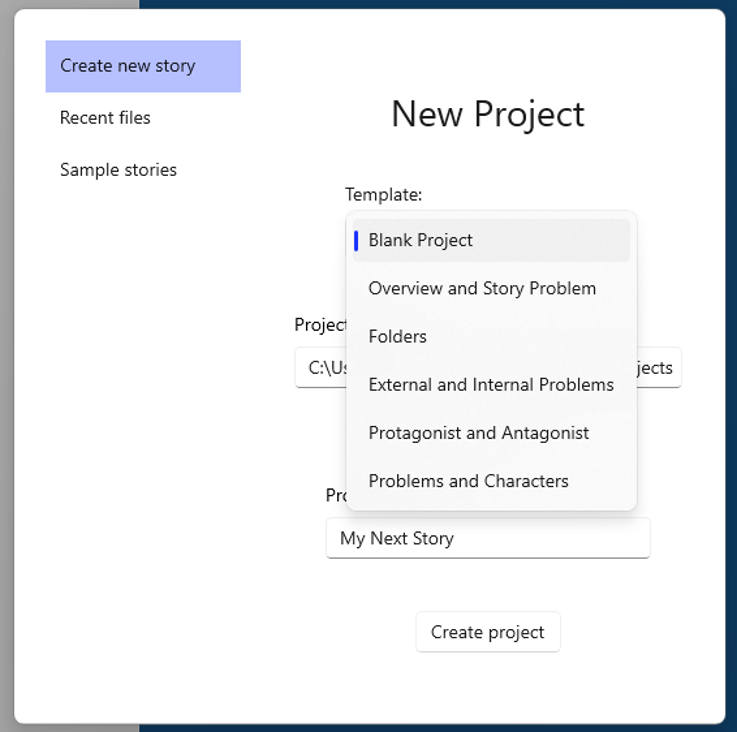Click the project folder path field

click(x=320, y=368)
